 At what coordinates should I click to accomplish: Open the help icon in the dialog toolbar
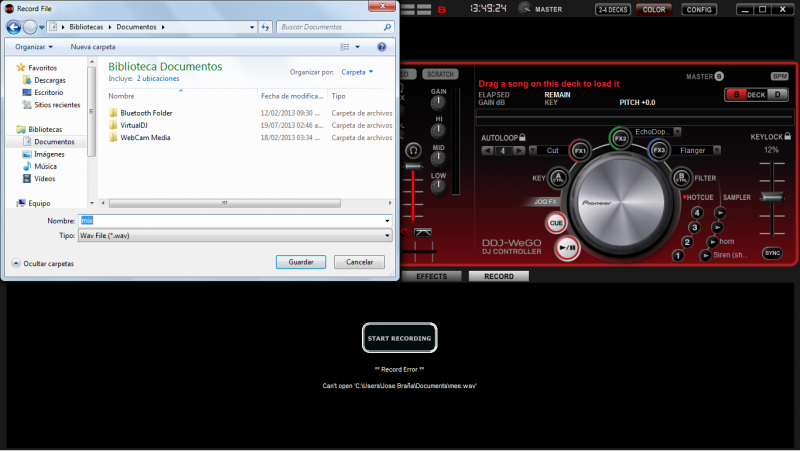coord(381,47)
